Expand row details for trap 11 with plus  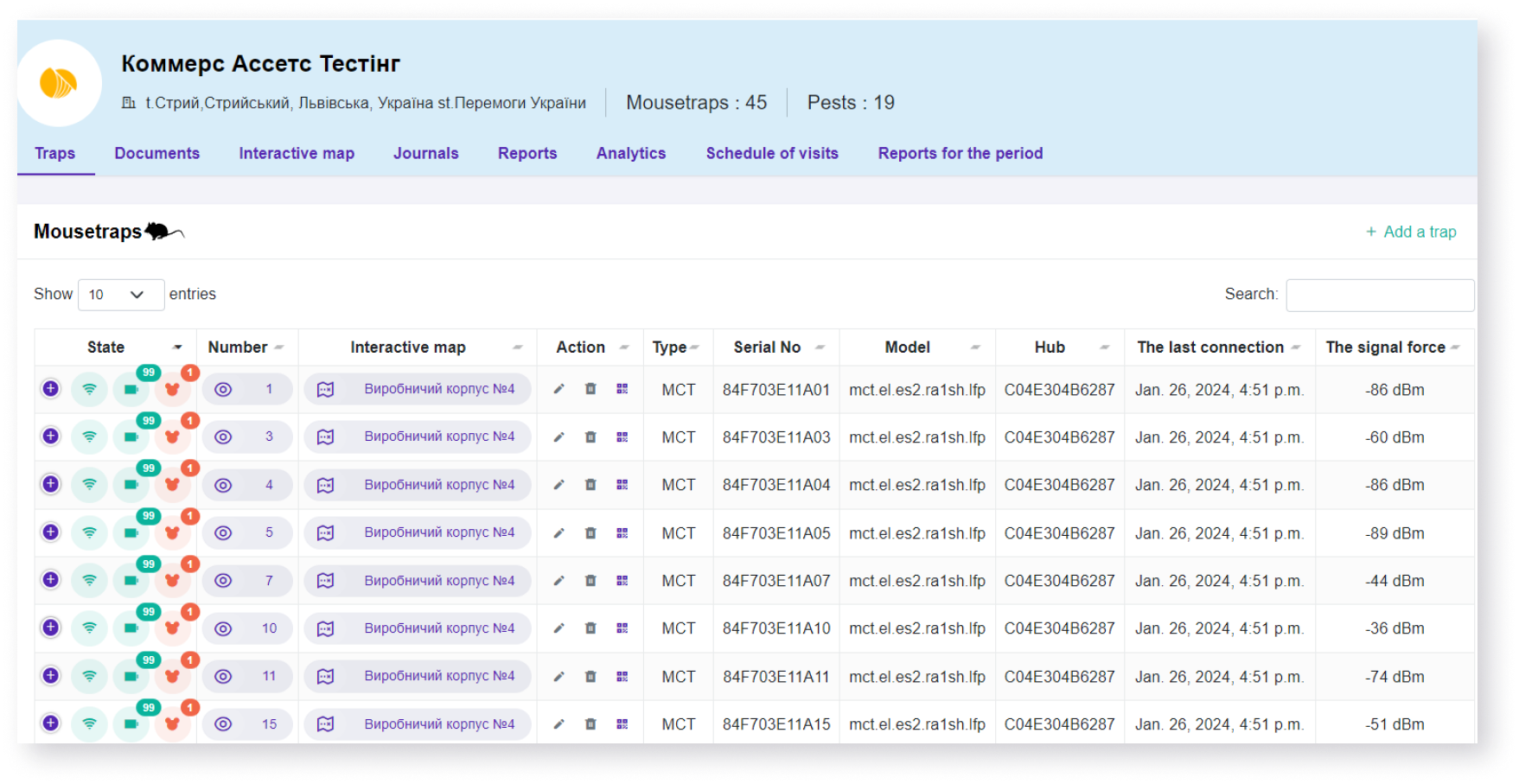pyautogui.click(x=51, y=676)
